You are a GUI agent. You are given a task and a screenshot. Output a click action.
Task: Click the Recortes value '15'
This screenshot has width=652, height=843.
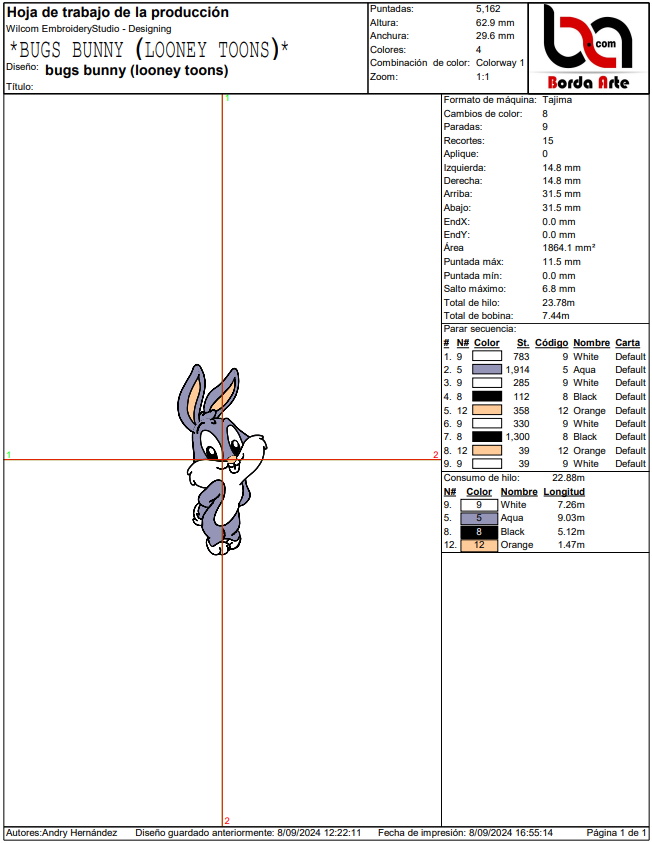point(548,140)
